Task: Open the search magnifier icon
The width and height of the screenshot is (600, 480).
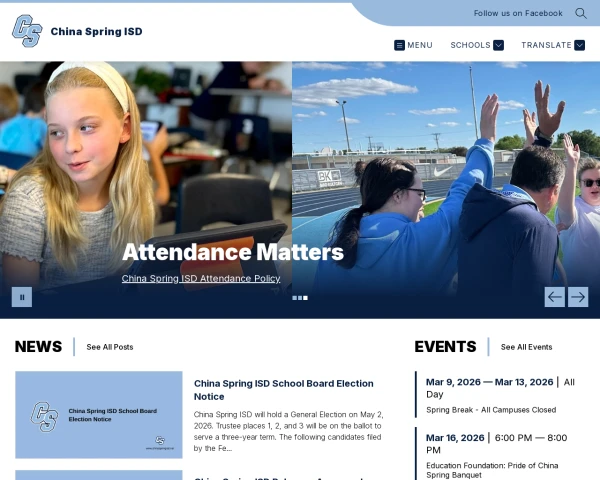Action: (x=581, y=13)
